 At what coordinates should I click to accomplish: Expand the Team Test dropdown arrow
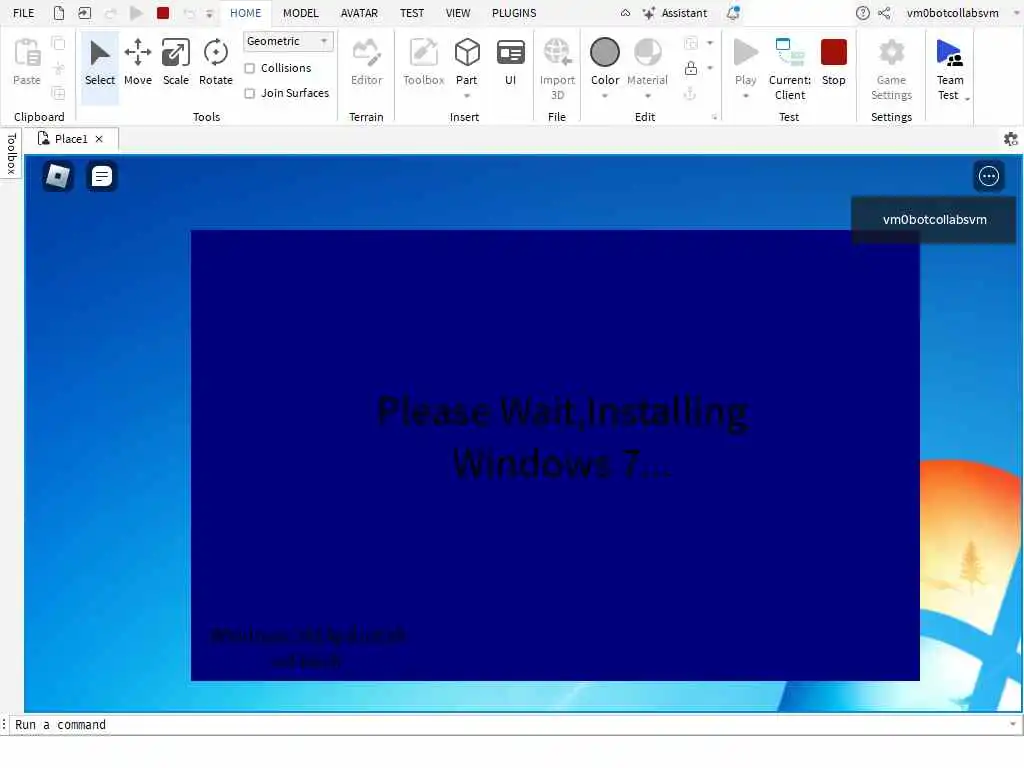967,99
